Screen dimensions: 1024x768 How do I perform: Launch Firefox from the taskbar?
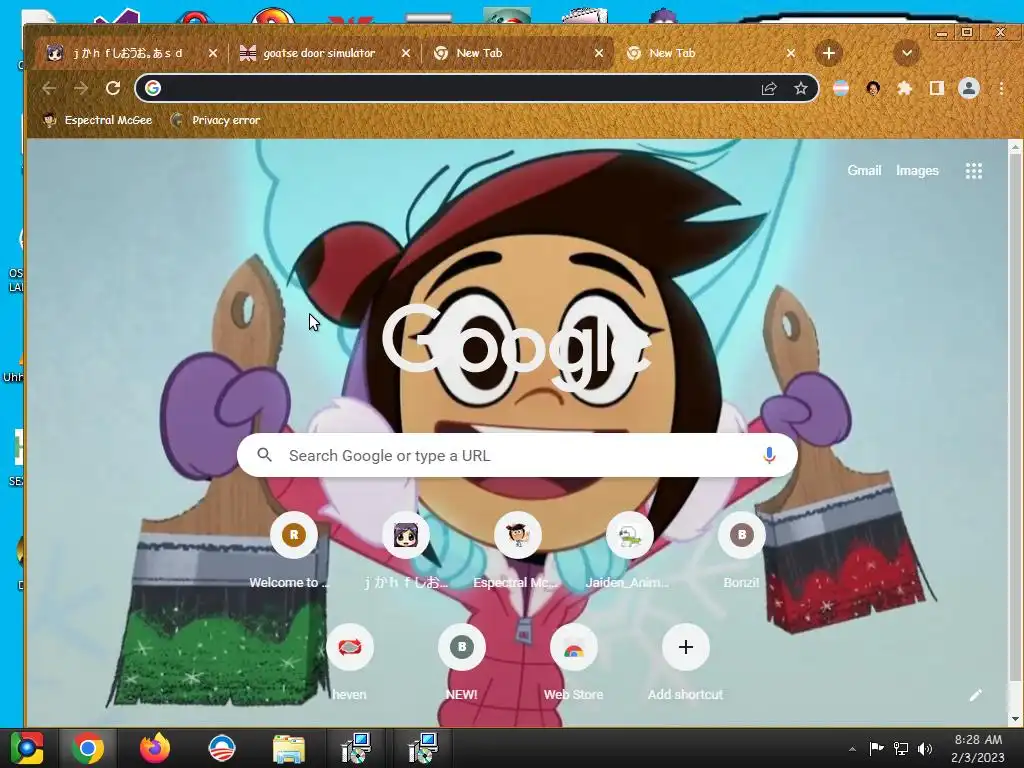tap(155, 748)
